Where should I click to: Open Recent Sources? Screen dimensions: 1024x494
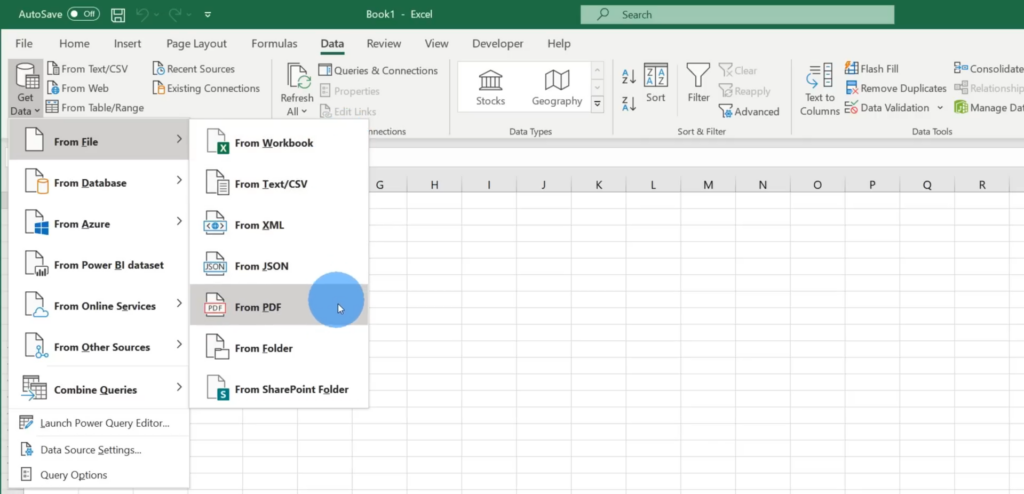pyautogui.click(x=193, y=69)
